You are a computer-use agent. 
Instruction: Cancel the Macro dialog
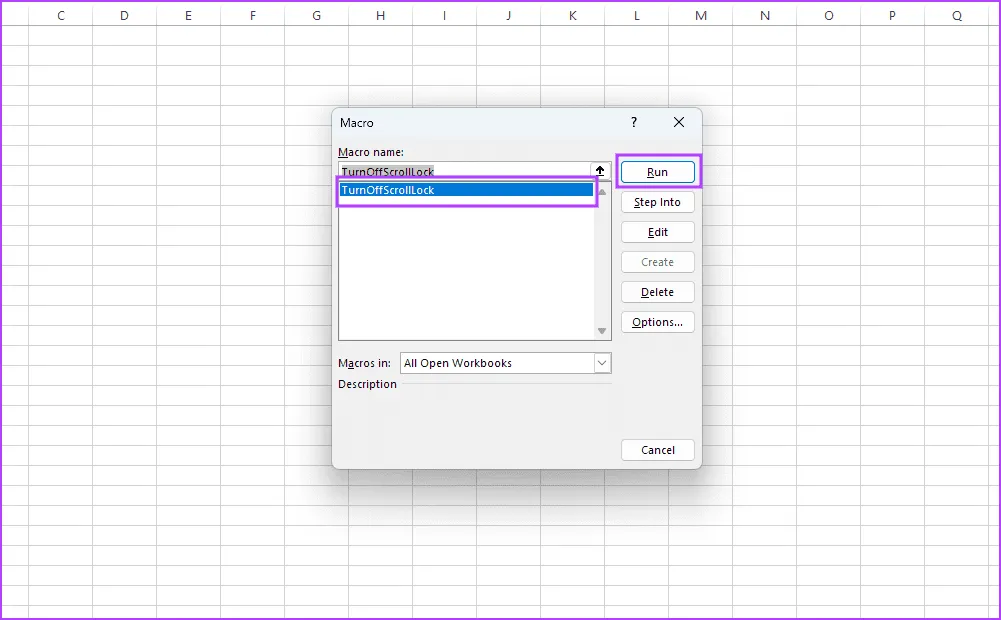pyautogui.click(x=657, y=450)
